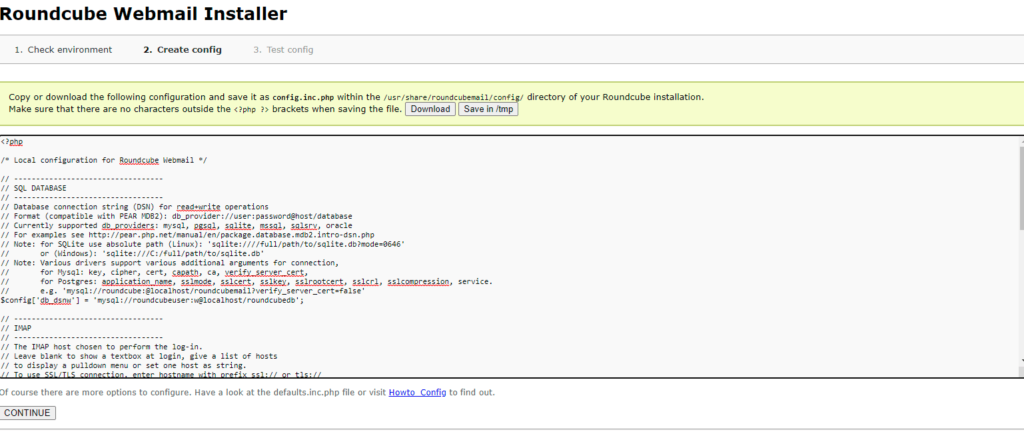1024x440 pixels.
Task: Click the 'Local configuration for Roundcube Webmail' comment
Action: tap(104, 160)
